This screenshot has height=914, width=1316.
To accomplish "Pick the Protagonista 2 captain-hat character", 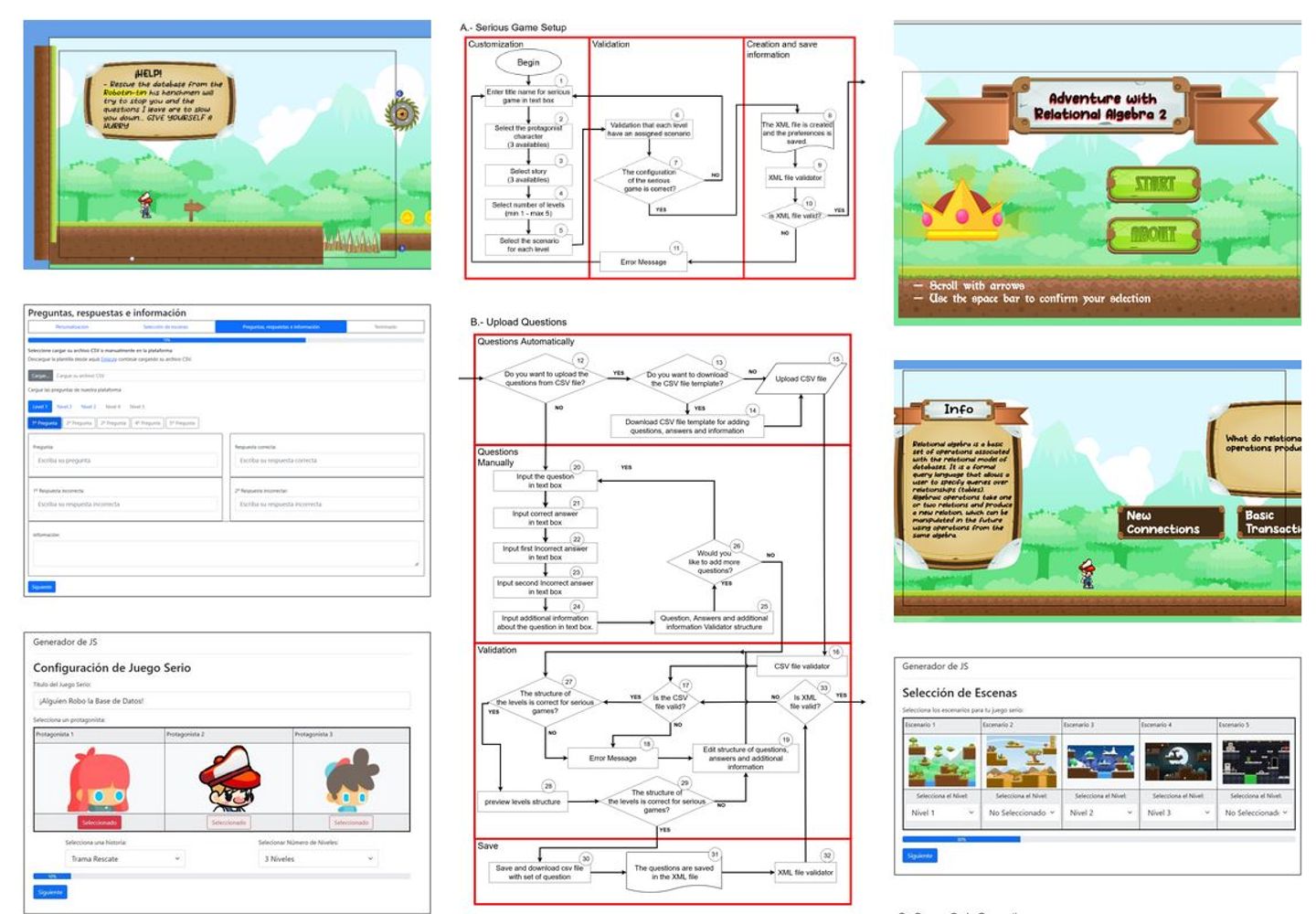I will pos(229,779).
